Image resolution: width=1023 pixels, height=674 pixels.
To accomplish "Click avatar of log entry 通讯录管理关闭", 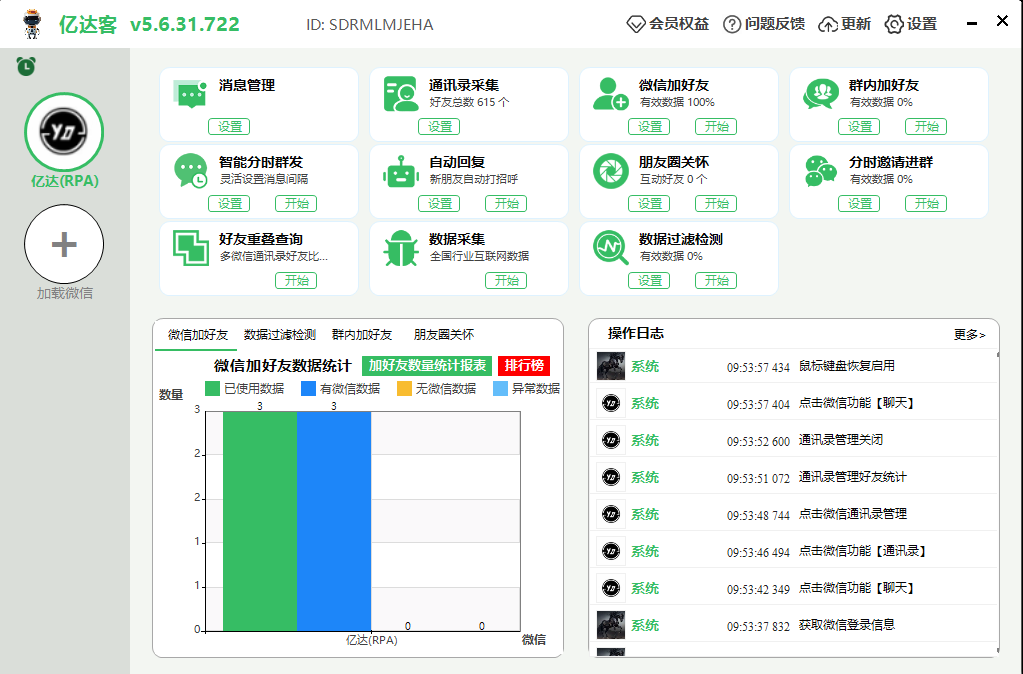I will click(611, 440).
